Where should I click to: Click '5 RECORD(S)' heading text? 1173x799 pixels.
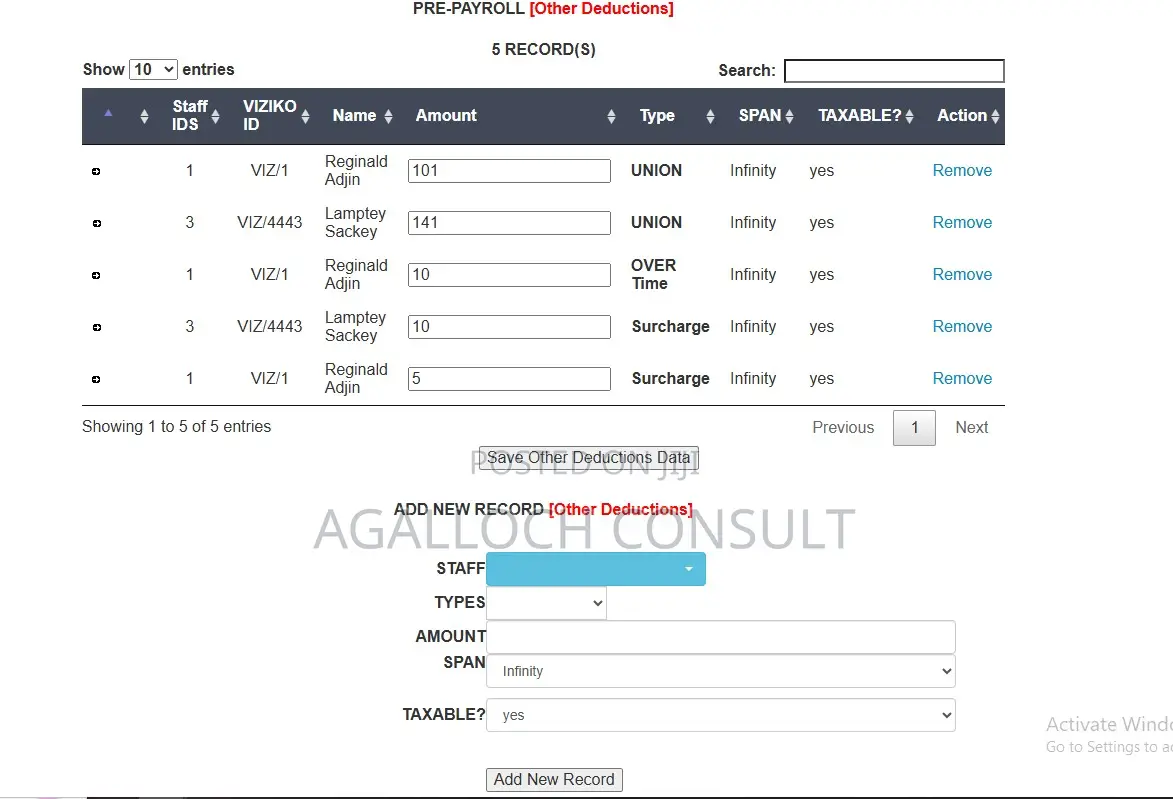pos(544,49)
